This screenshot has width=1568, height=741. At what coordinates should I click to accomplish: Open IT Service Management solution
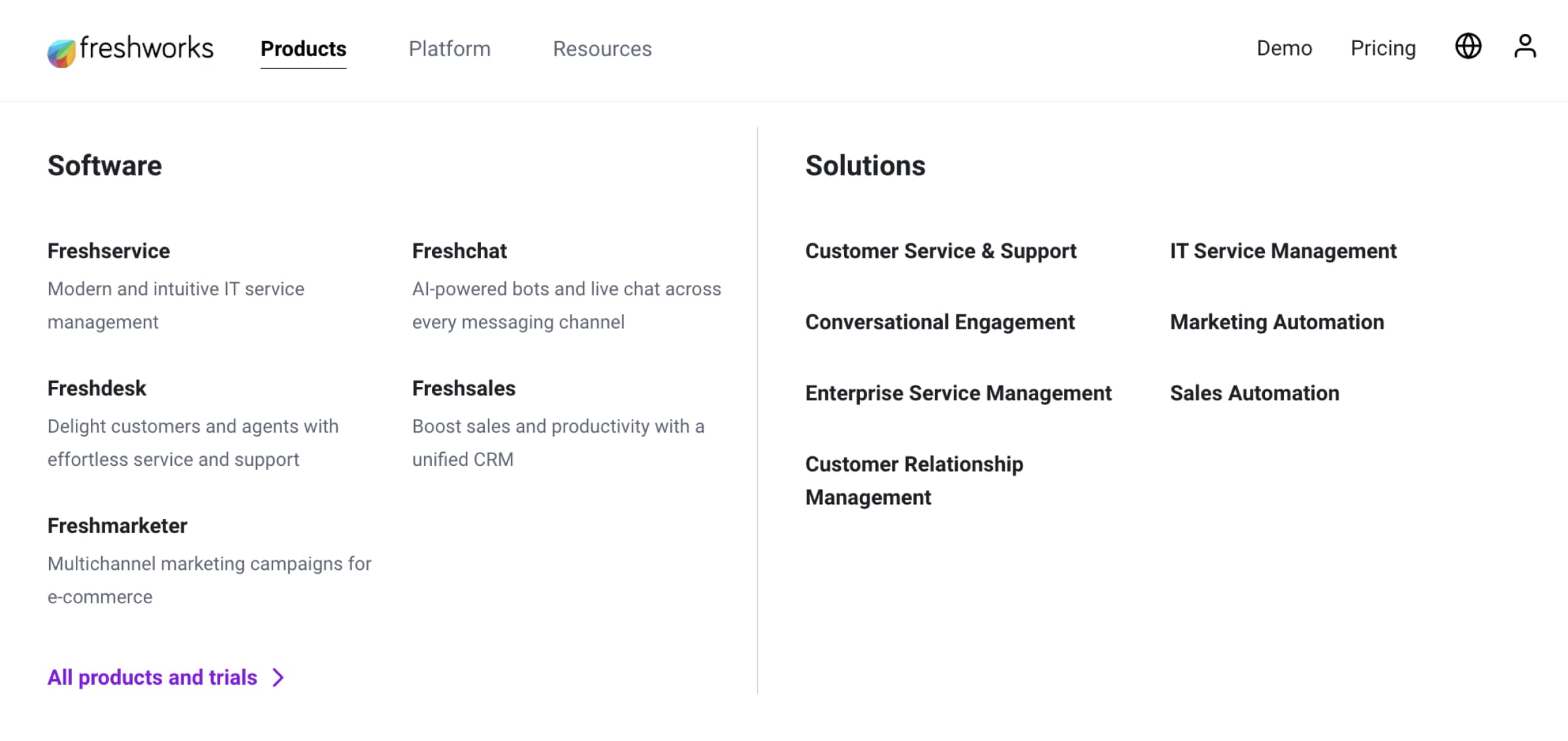pyautogui.click(x=1282, y=250)
